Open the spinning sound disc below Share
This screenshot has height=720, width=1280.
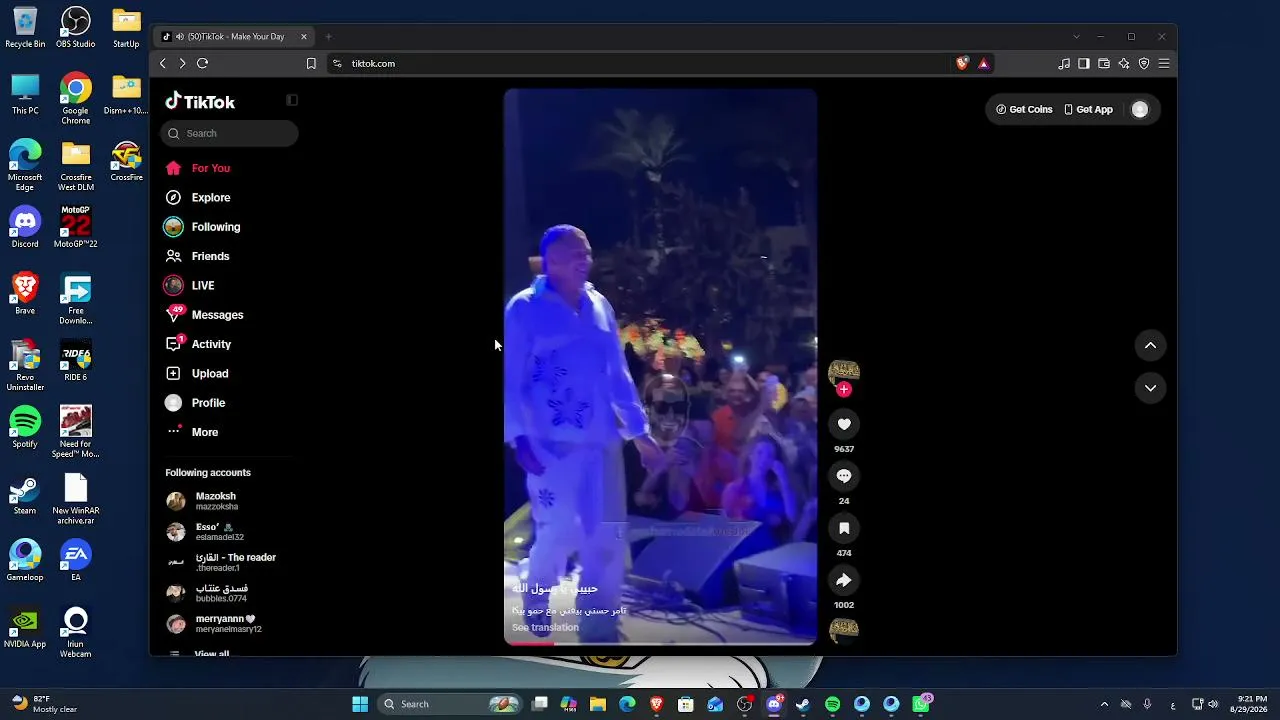(x=844, y=629)
